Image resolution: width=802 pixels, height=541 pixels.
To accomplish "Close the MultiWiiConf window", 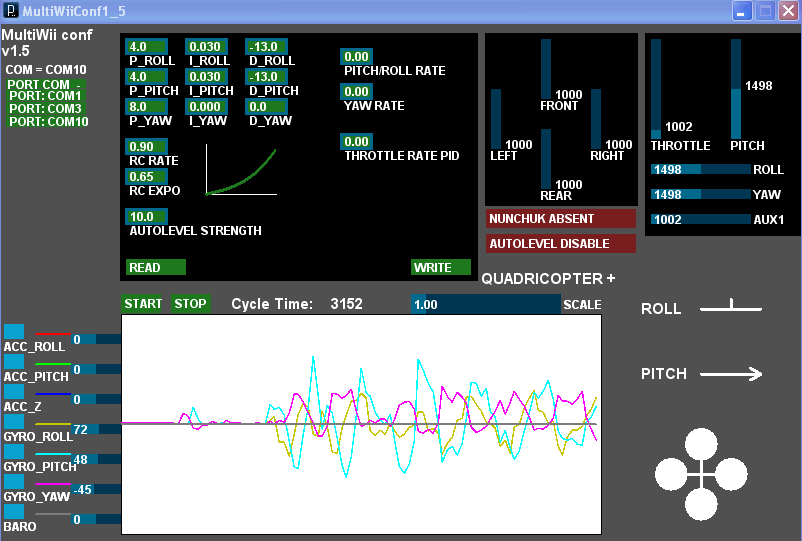I will [x=789, y=11].
